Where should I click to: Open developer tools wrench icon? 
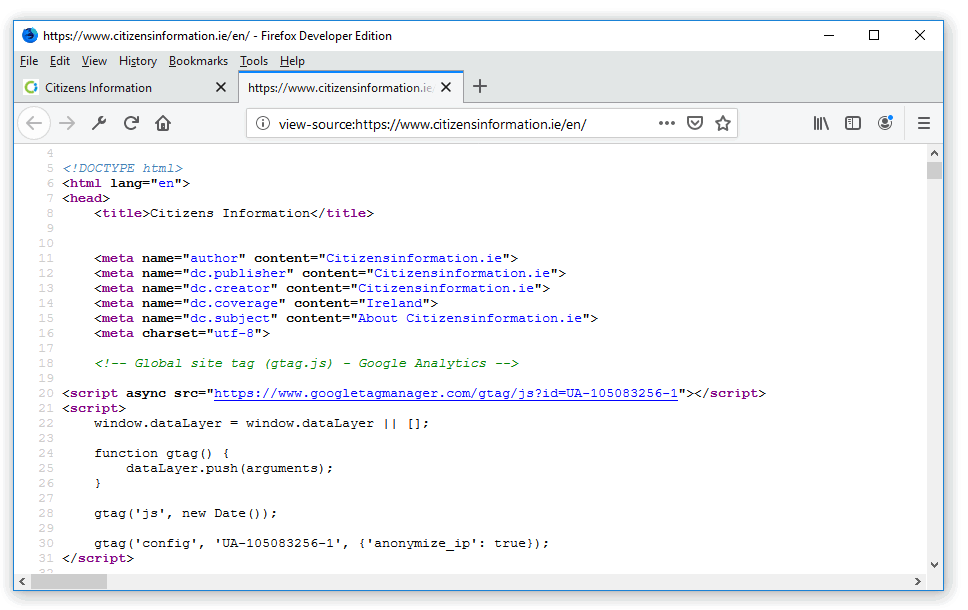[x=99, y=123]
